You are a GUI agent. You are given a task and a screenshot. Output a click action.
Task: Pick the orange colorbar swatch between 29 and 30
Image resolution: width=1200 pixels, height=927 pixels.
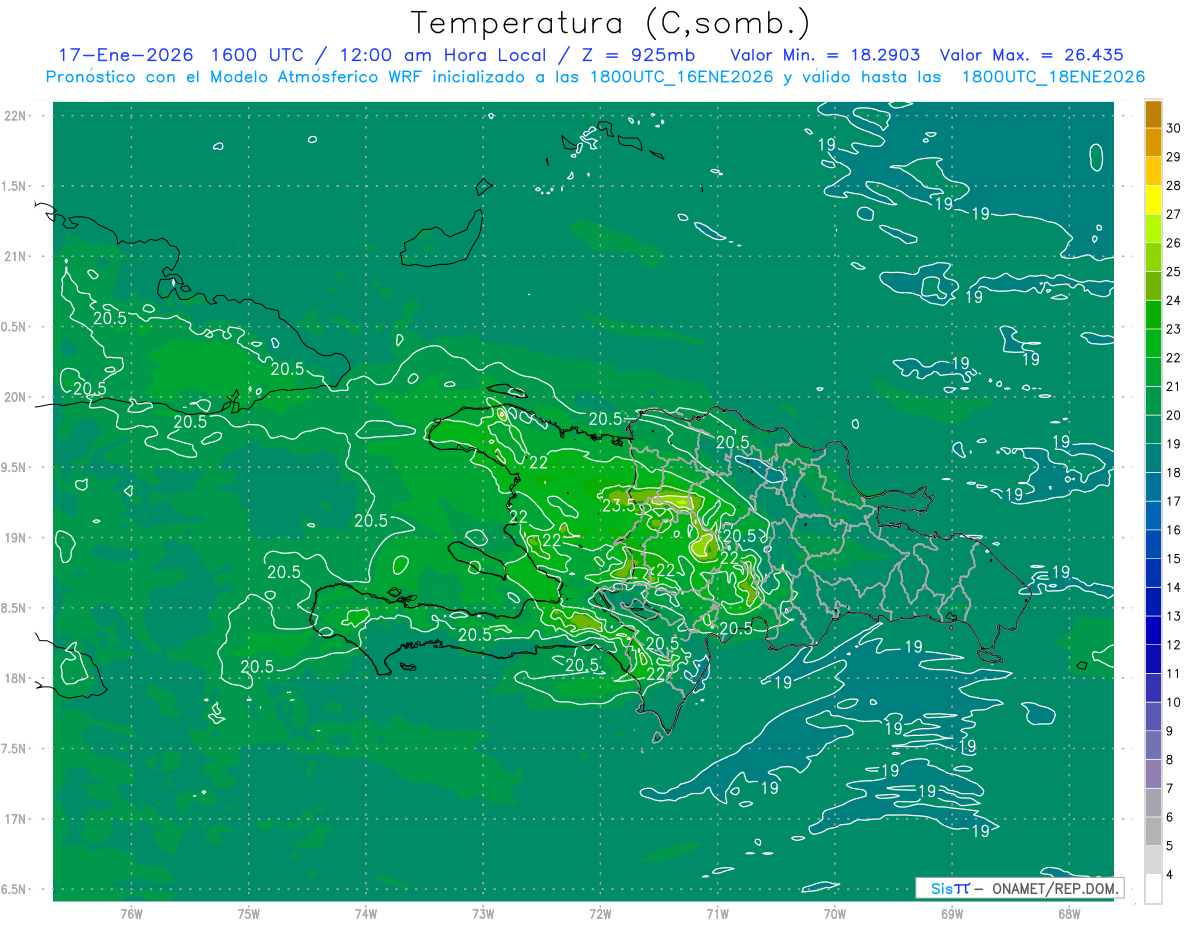pos(1153,143)
